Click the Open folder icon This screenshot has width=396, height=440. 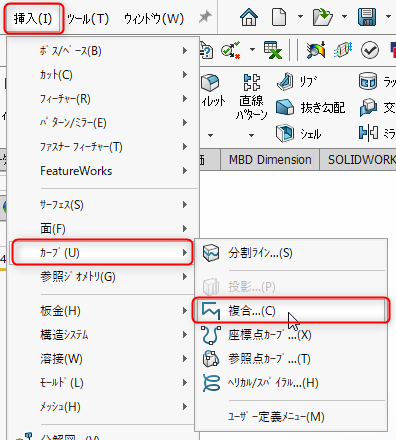322,17
